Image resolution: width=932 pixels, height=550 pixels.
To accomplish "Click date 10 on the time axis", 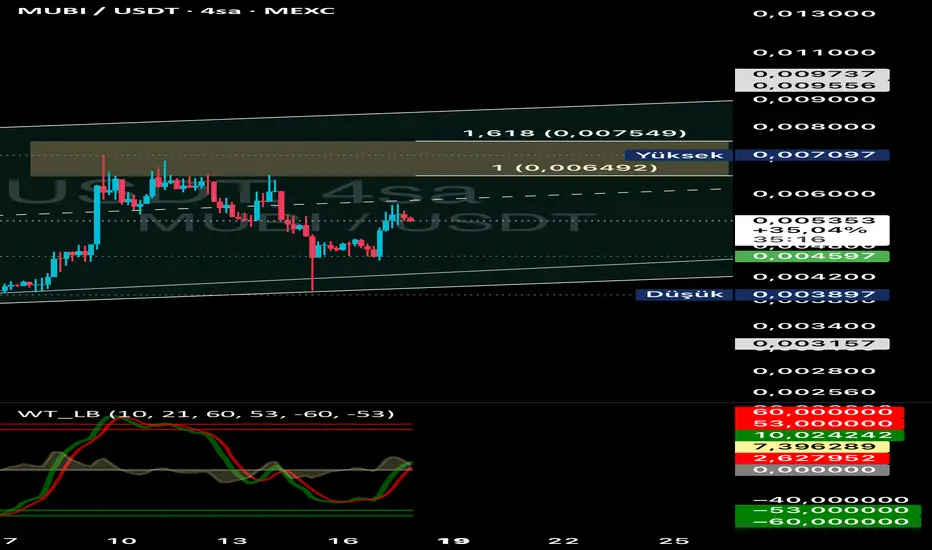I will coord(121,541).
